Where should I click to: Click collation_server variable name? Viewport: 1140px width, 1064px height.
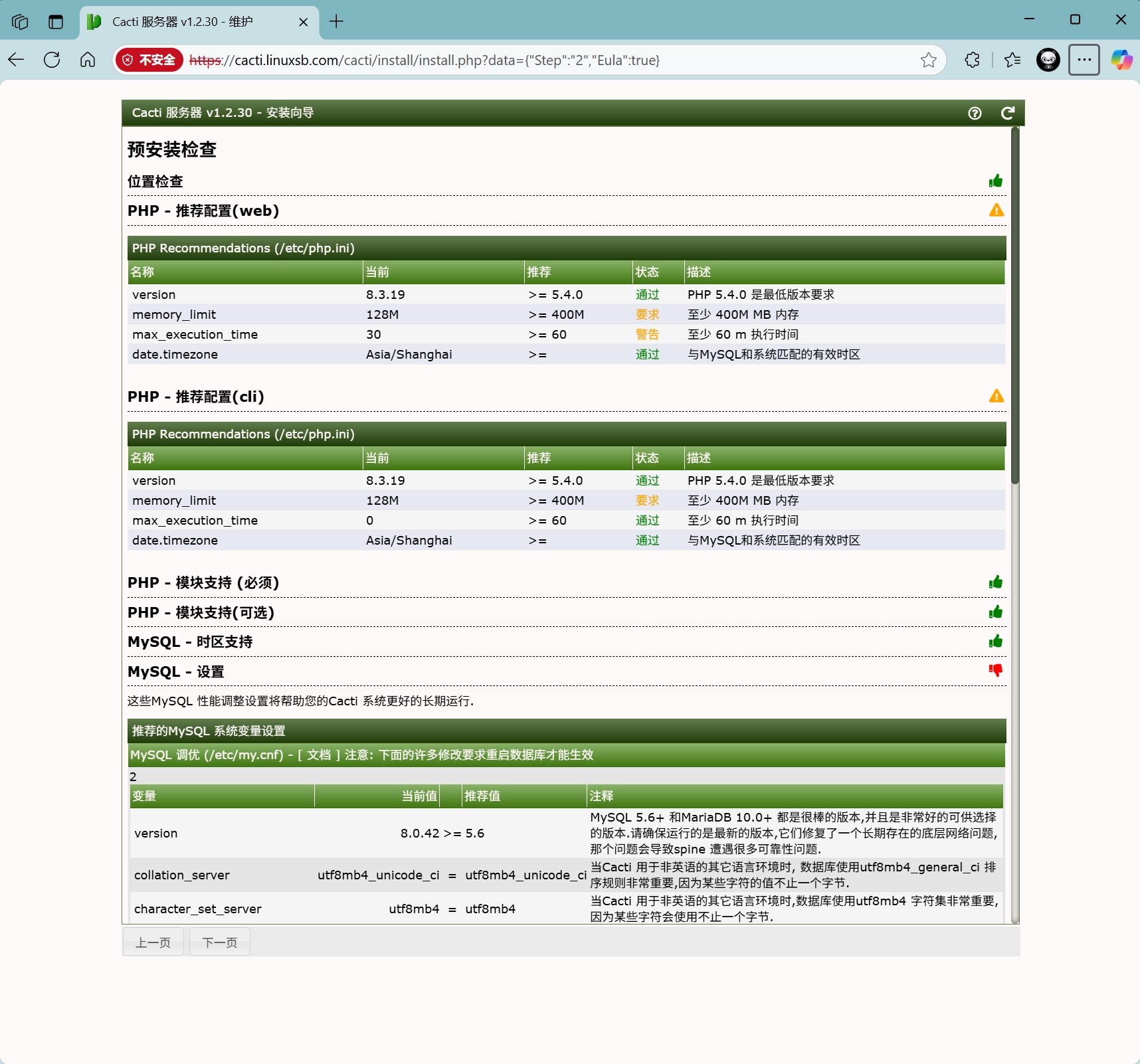point(182,875)
